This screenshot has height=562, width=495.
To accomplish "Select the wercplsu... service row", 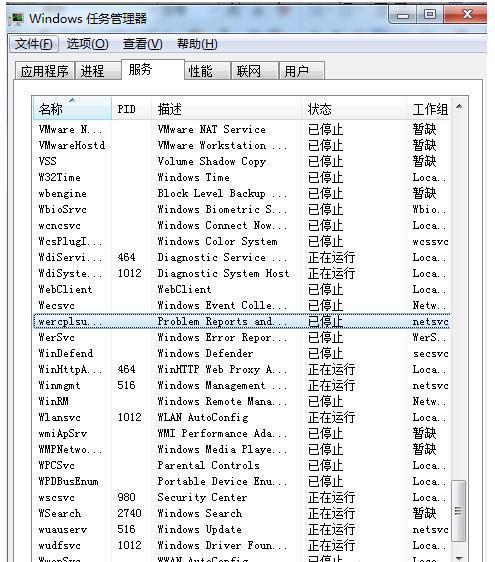I will tap(242, 321).
